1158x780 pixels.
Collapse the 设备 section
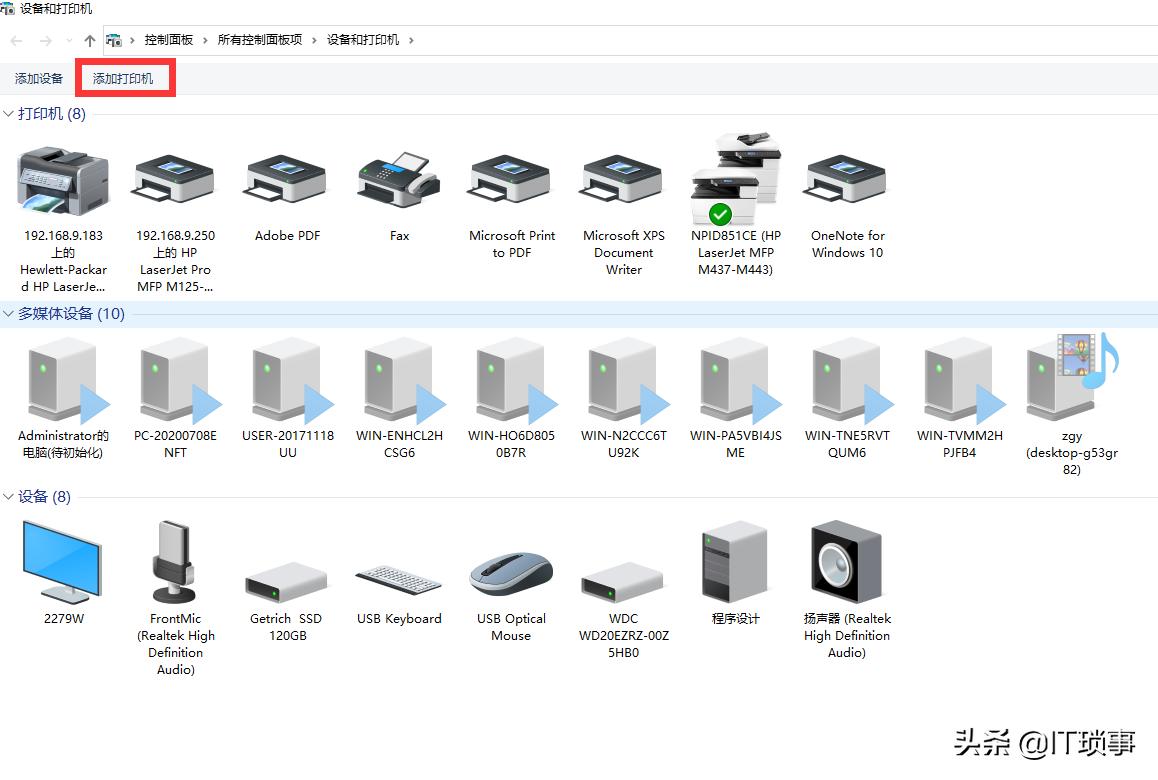coord(8,496)
